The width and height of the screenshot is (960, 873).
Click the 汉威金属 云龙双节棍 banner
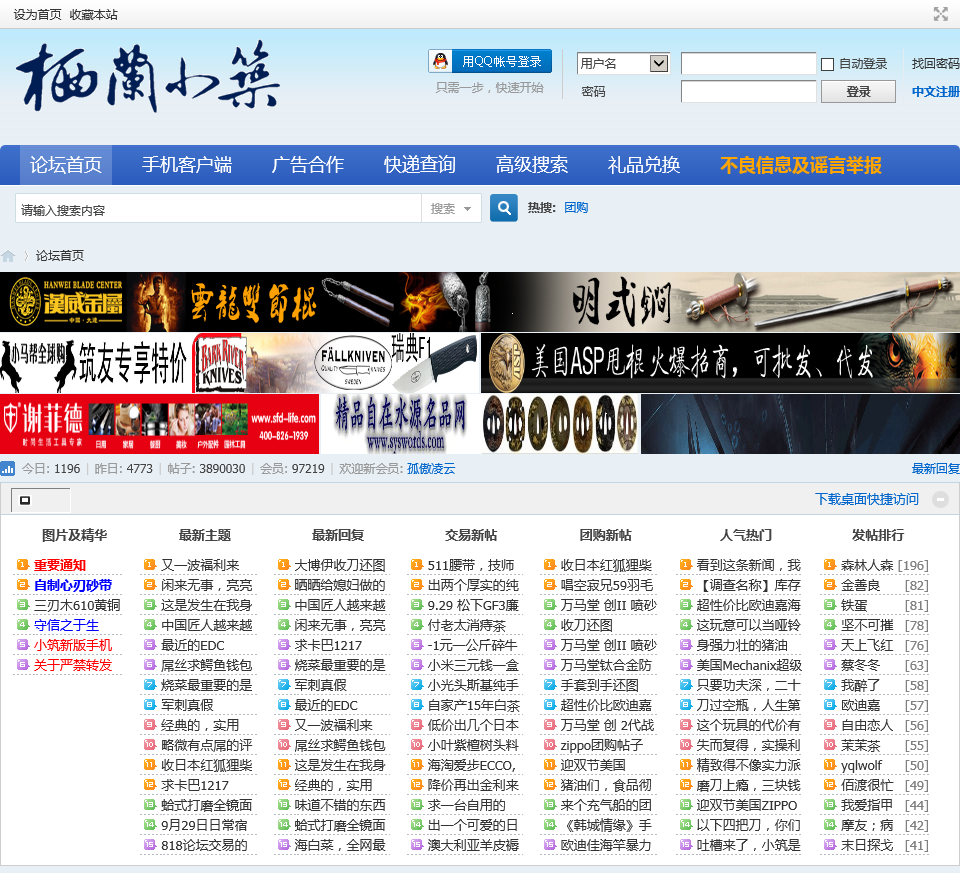tap(256, 302)
